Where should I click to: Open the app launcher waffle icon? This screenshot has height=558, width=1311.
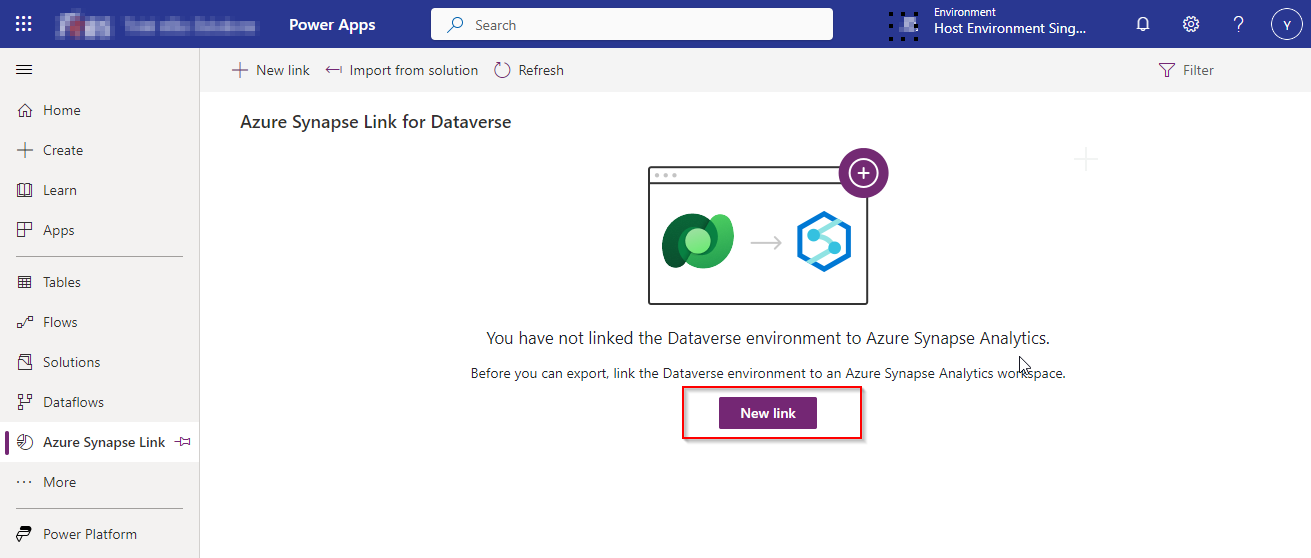point(24,24)
